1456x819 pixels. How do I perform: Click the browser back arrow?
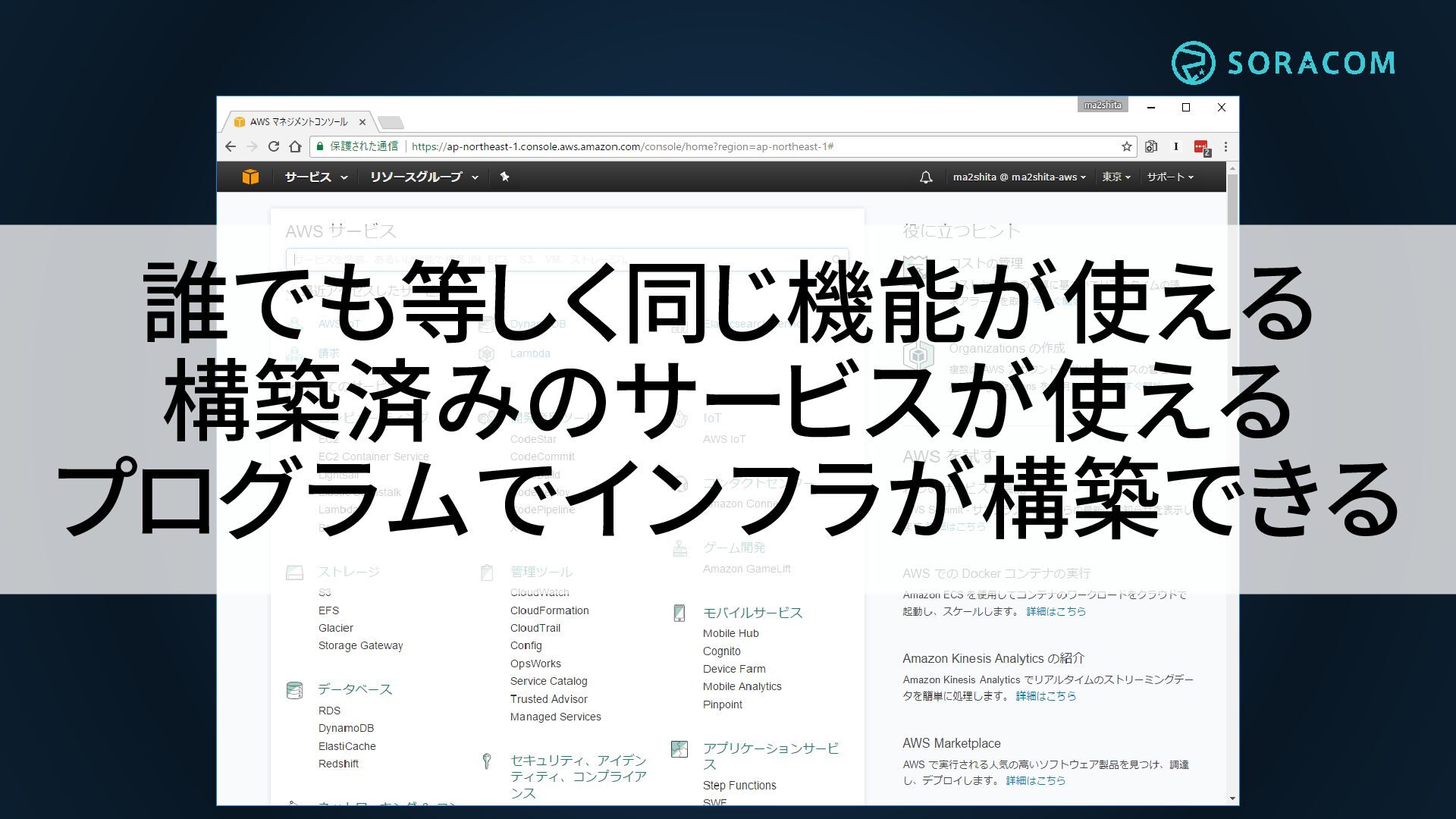(x=231, y=146)
